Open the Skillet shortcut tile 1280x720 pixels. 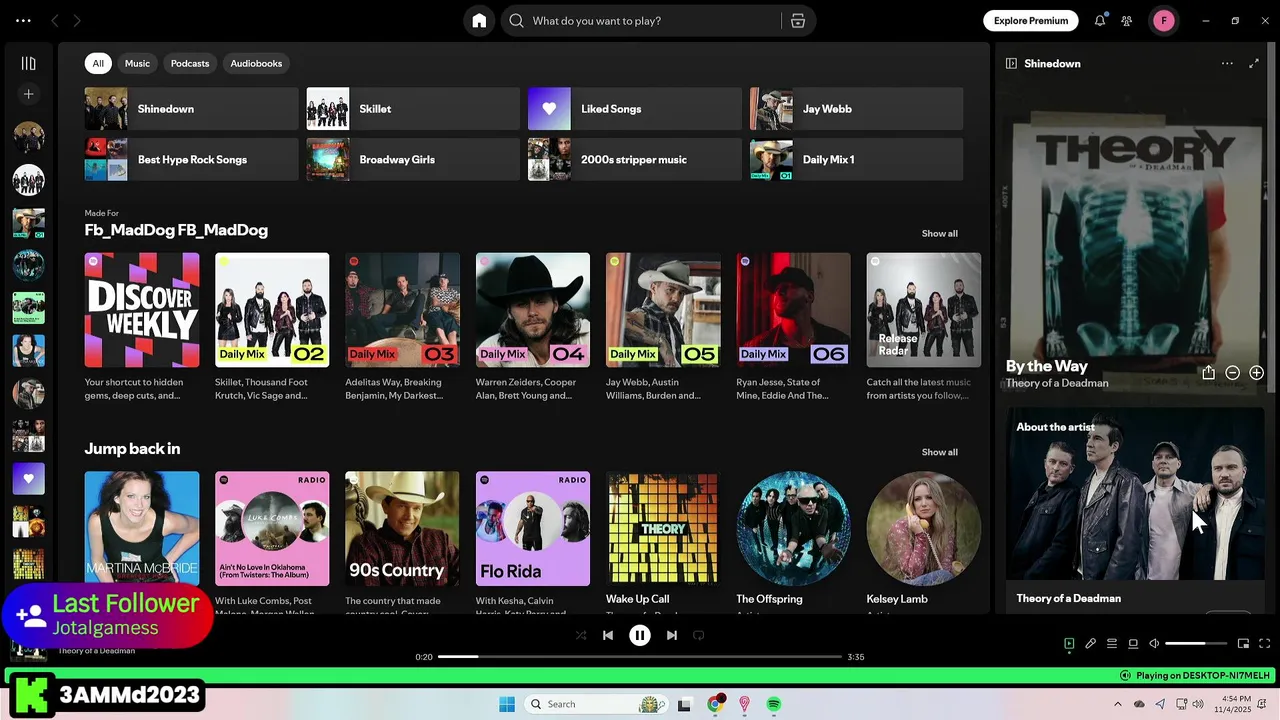(413, 109)
